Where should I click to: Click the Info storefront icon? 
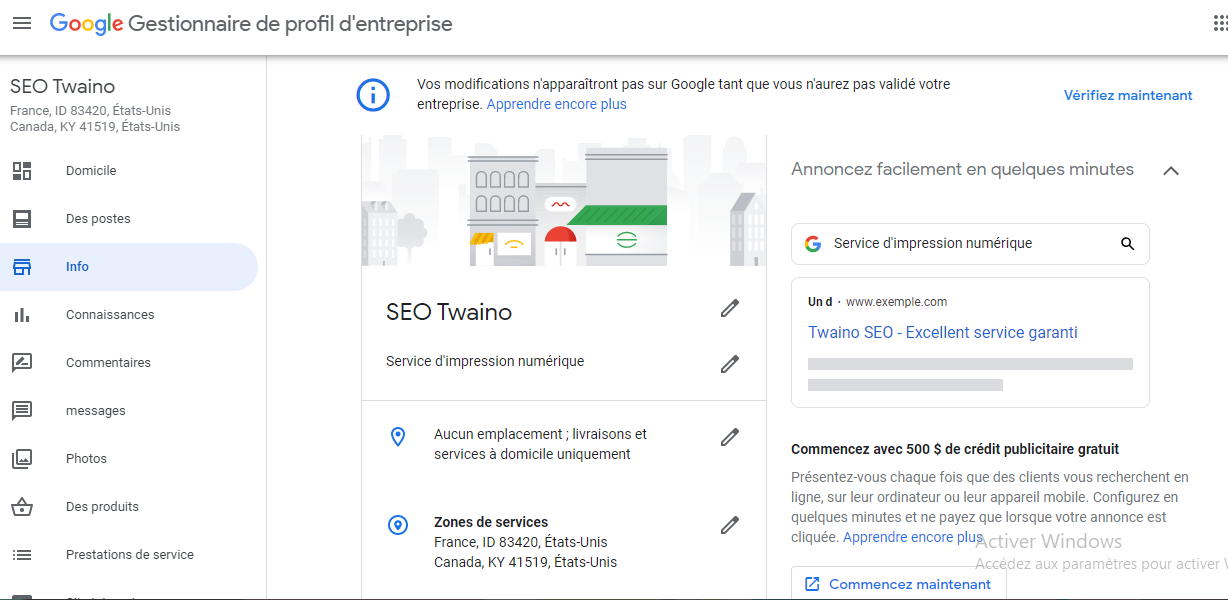[x=22, y=267]
